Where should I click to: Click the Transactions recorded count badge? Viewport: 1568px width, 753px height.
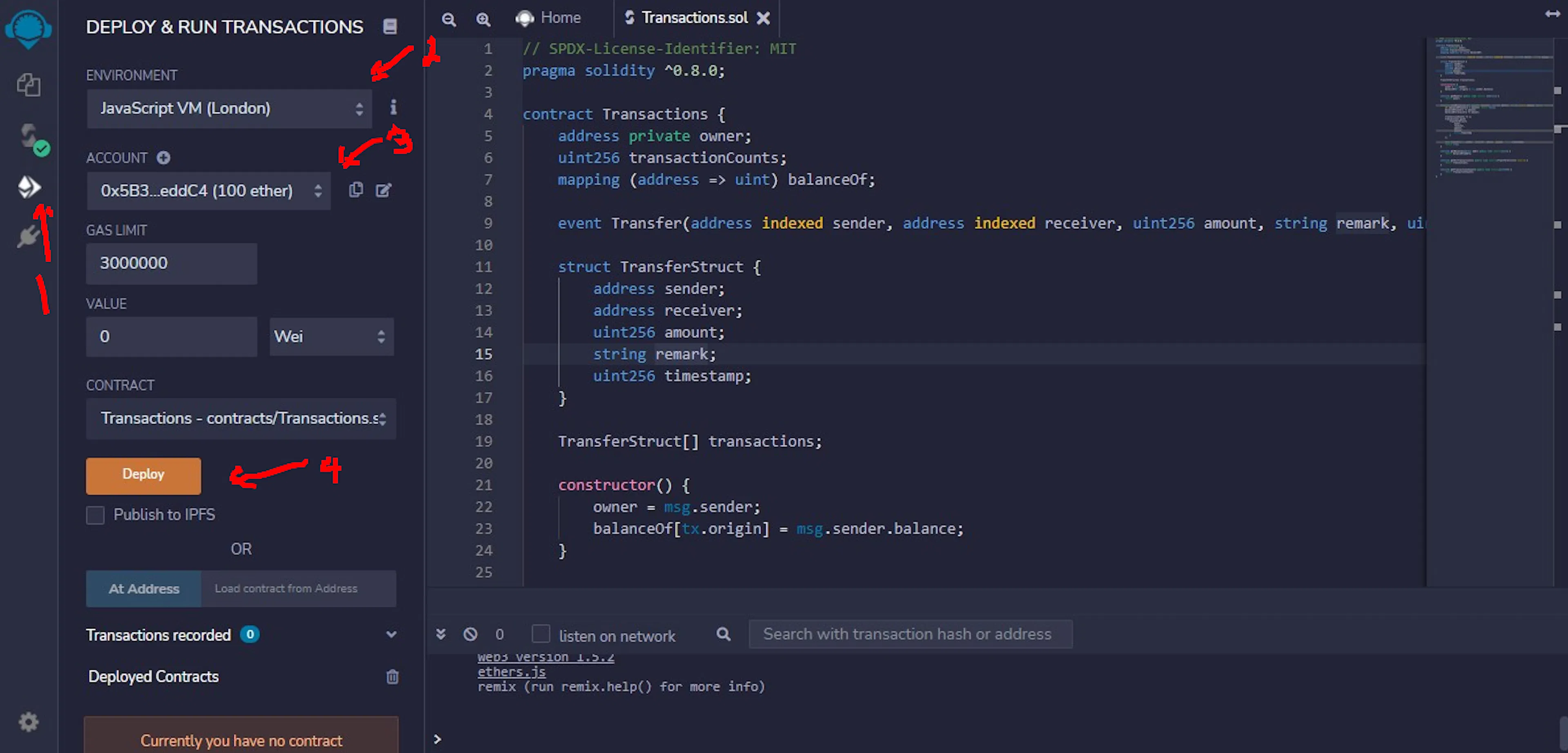click(249, 634)
